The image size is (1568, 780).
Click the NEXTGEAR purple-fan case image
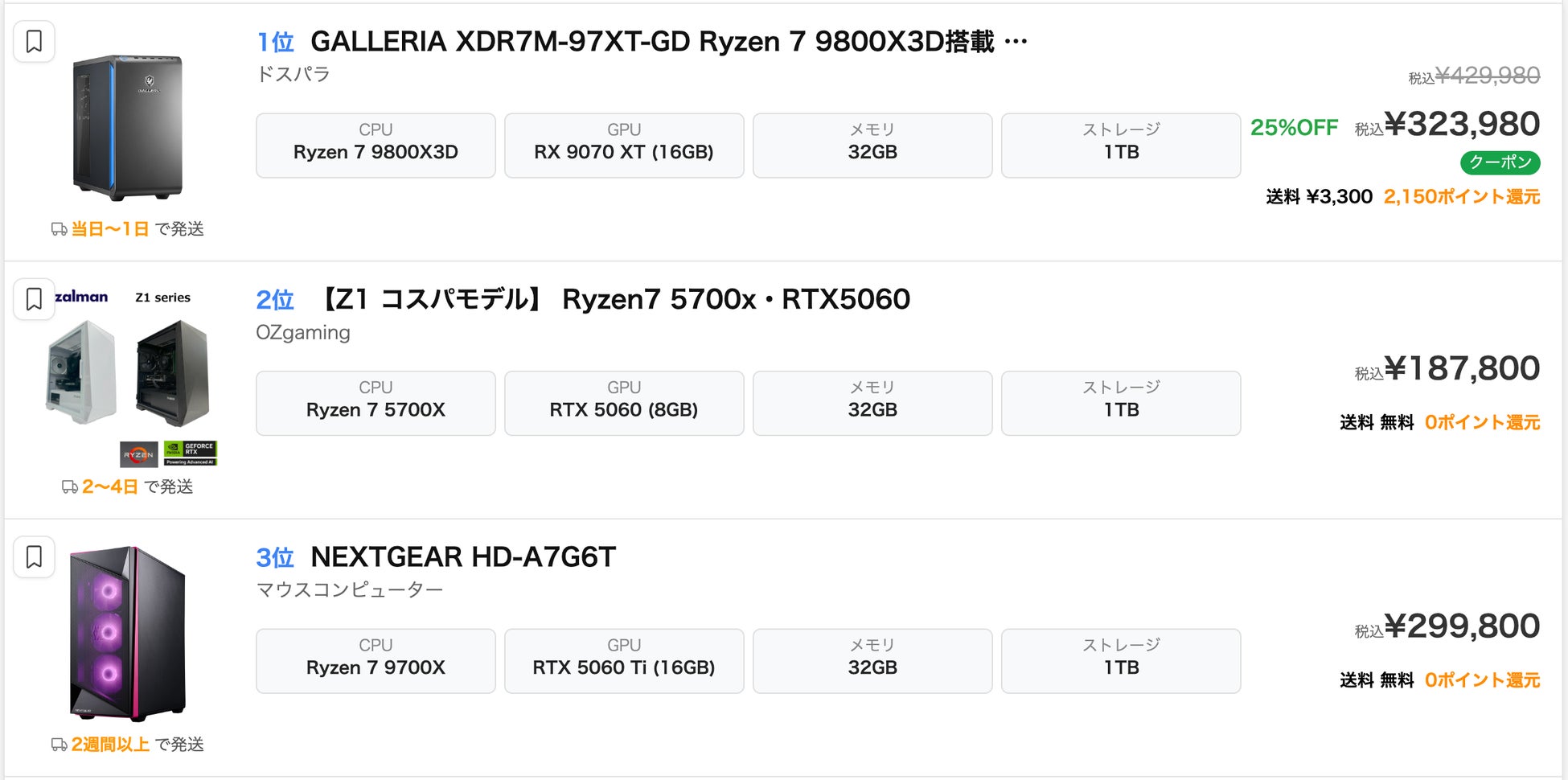coord(128,634)
